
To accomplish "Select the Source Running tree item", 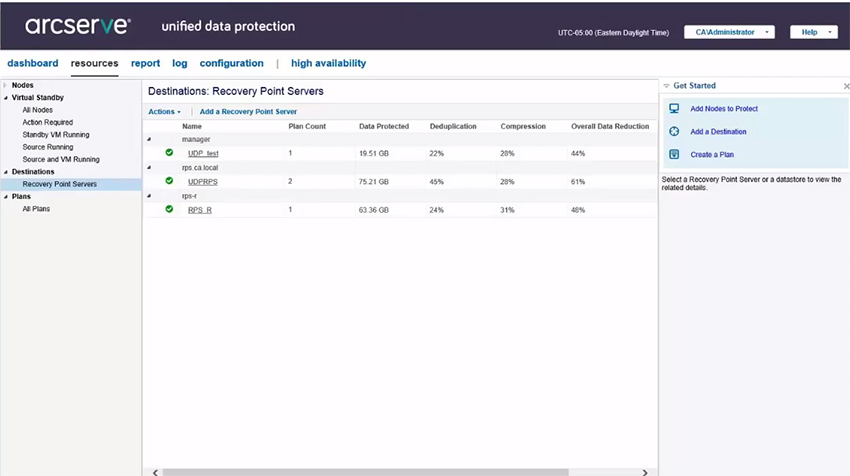I will coord(48,147).
